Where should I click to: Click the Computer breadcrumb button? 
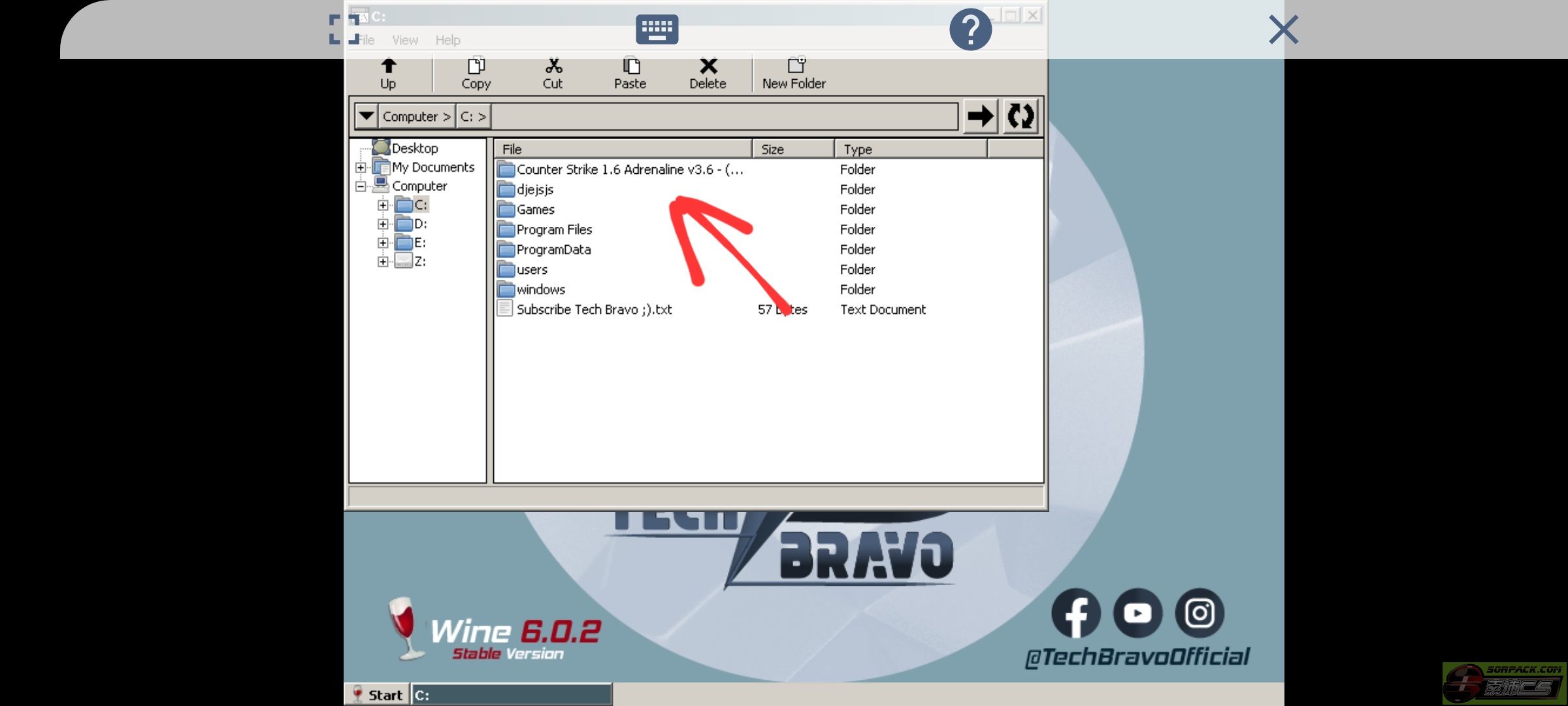tap(416, 116)
